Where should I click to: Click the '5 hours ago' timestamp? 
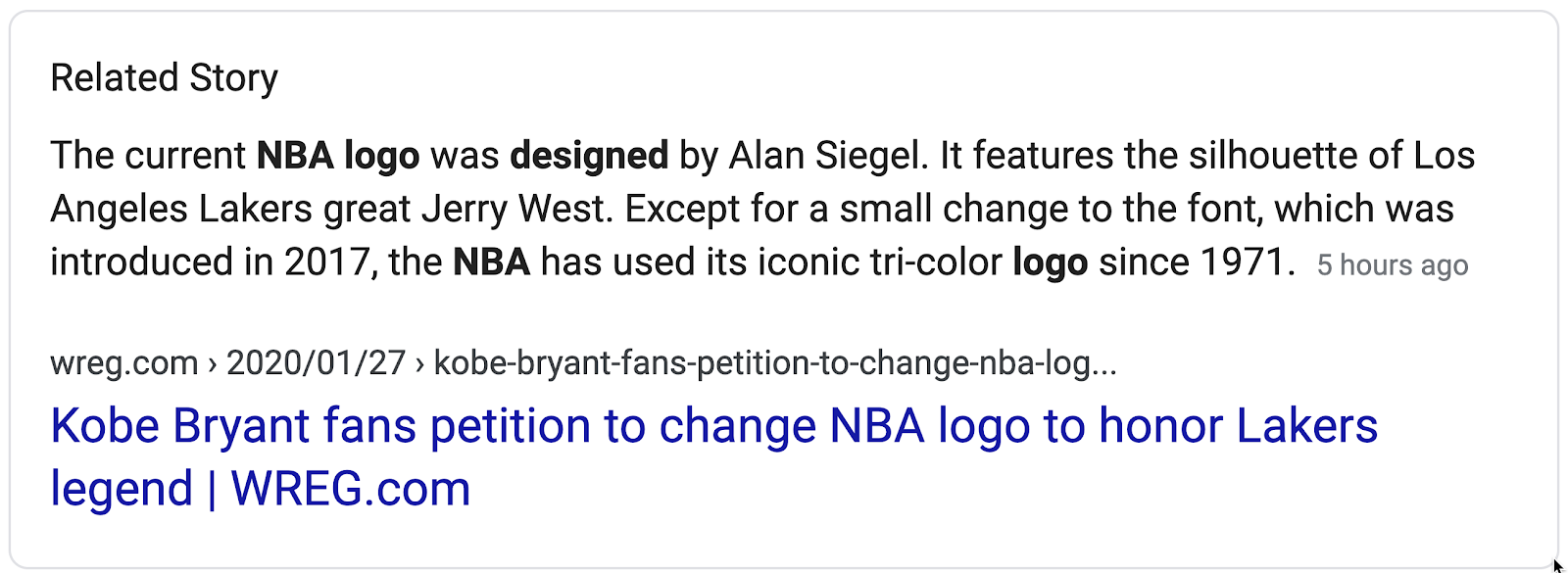1393,264
